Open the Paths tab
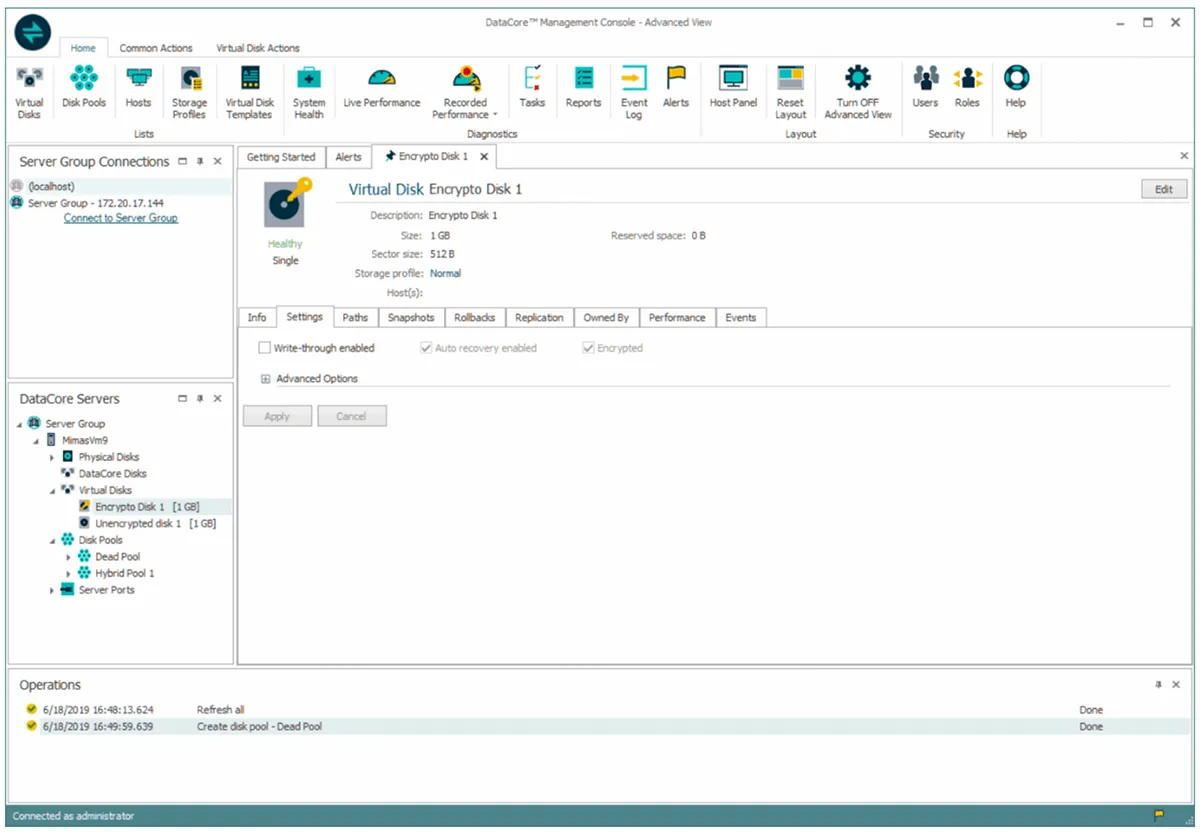1200x832 pixels. 355,317
